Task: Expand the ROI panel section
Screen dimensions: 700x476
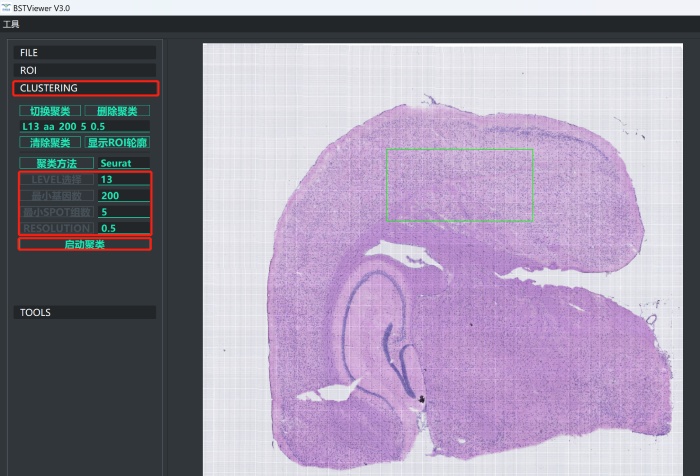Action: click(85, 70)
